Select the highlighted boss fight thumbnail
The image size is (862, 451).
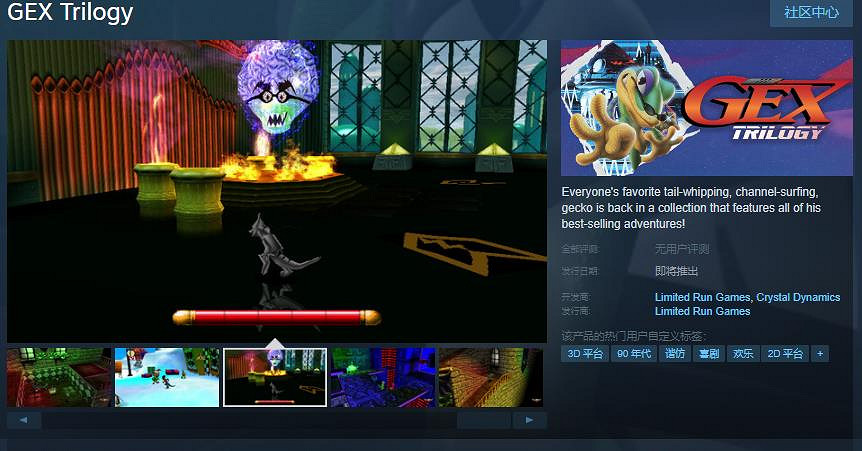(275, 377)
